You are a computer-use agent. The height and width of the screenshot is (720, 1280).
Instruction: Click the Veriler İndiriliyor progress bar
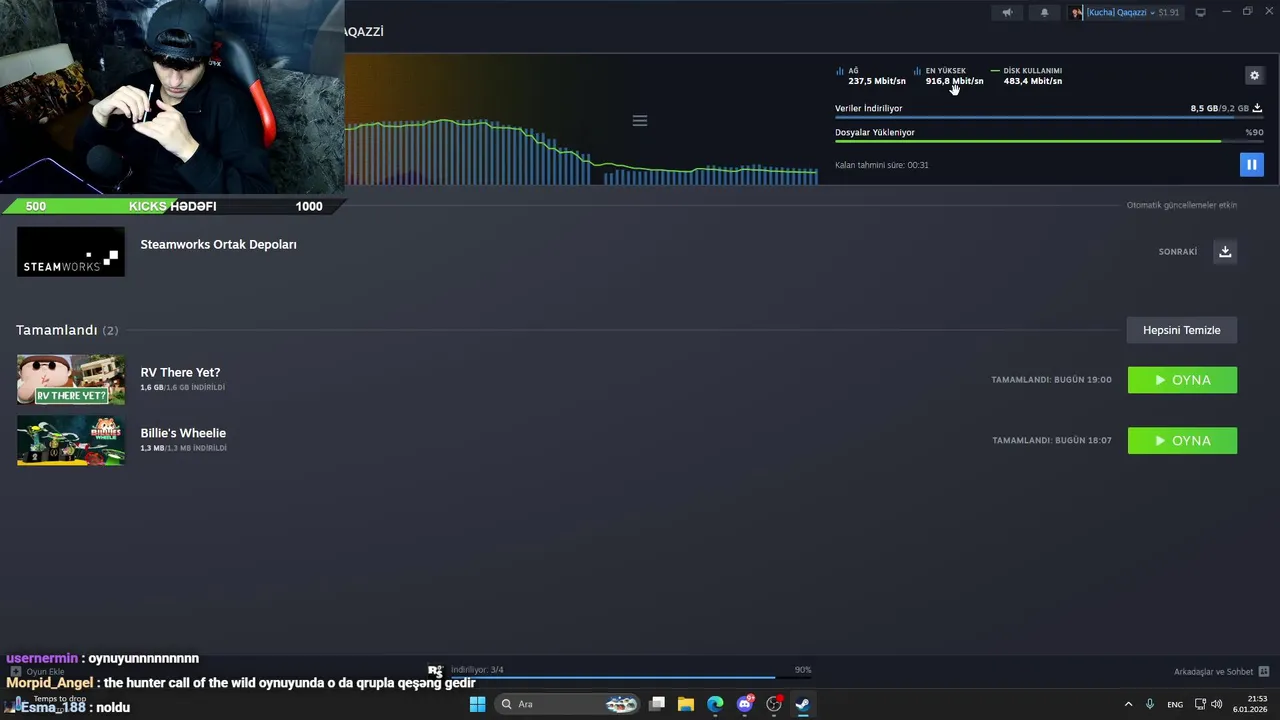click(x=1049, y=117)
